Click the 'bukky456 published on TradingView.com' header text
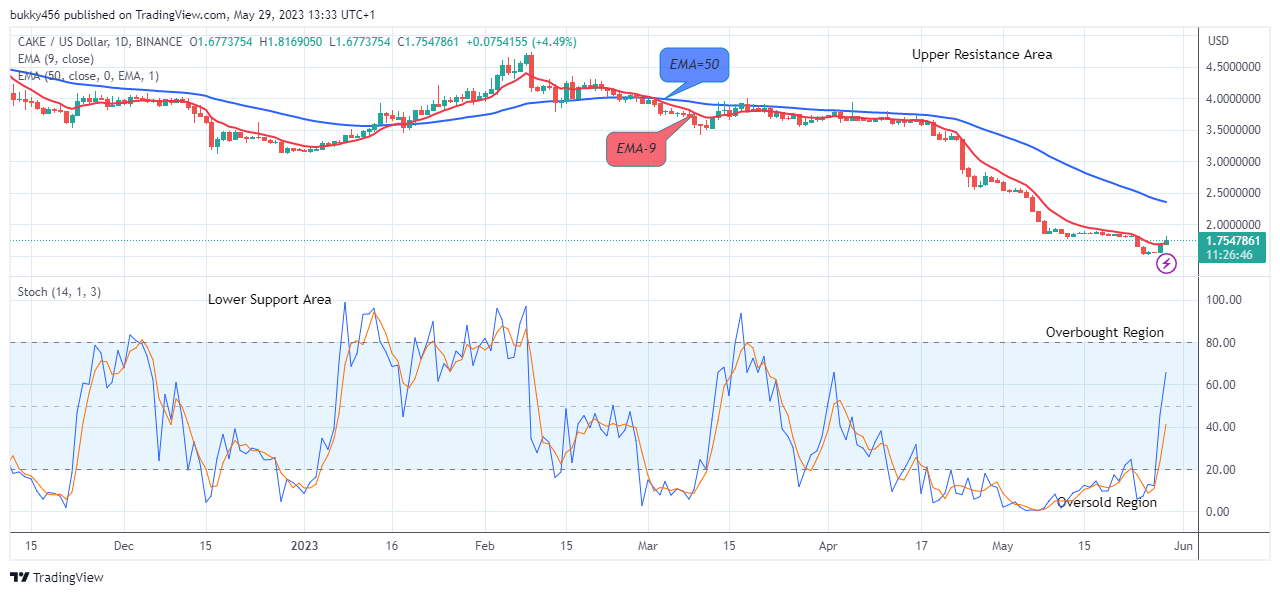1280x595 pixels. (120, 16)
